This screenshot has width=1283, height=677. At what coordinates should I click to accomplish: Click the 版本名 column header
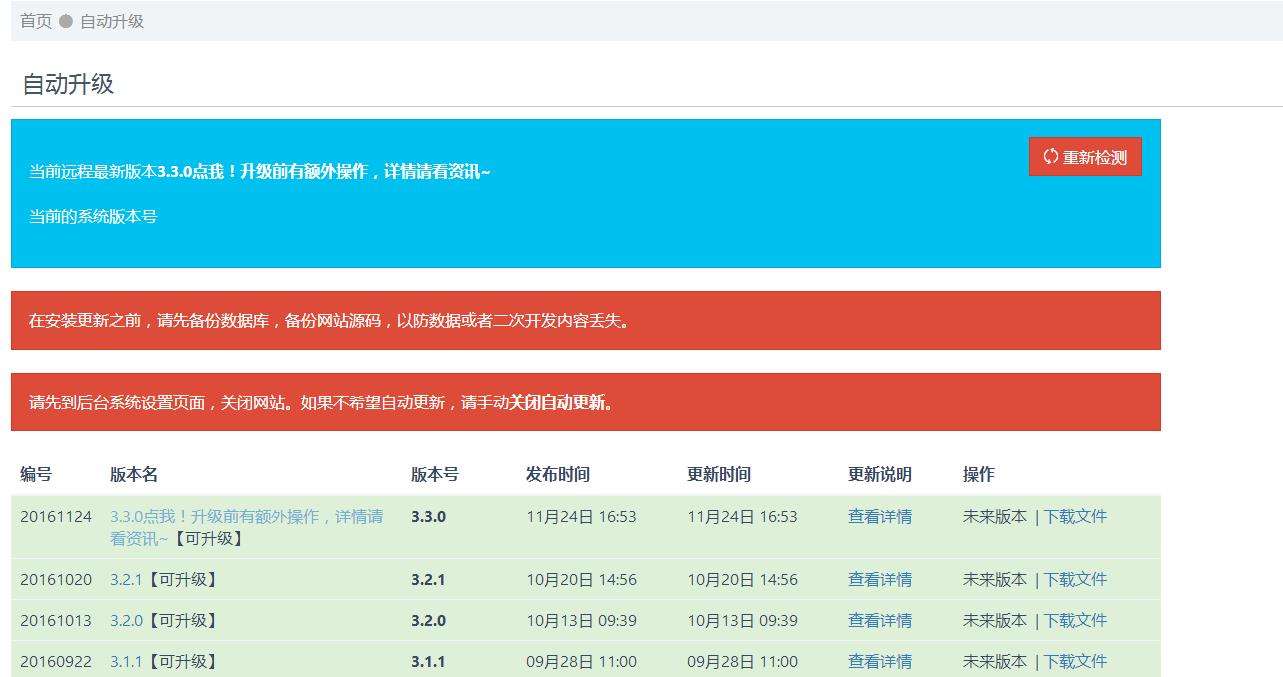click(x=134, y=474)
